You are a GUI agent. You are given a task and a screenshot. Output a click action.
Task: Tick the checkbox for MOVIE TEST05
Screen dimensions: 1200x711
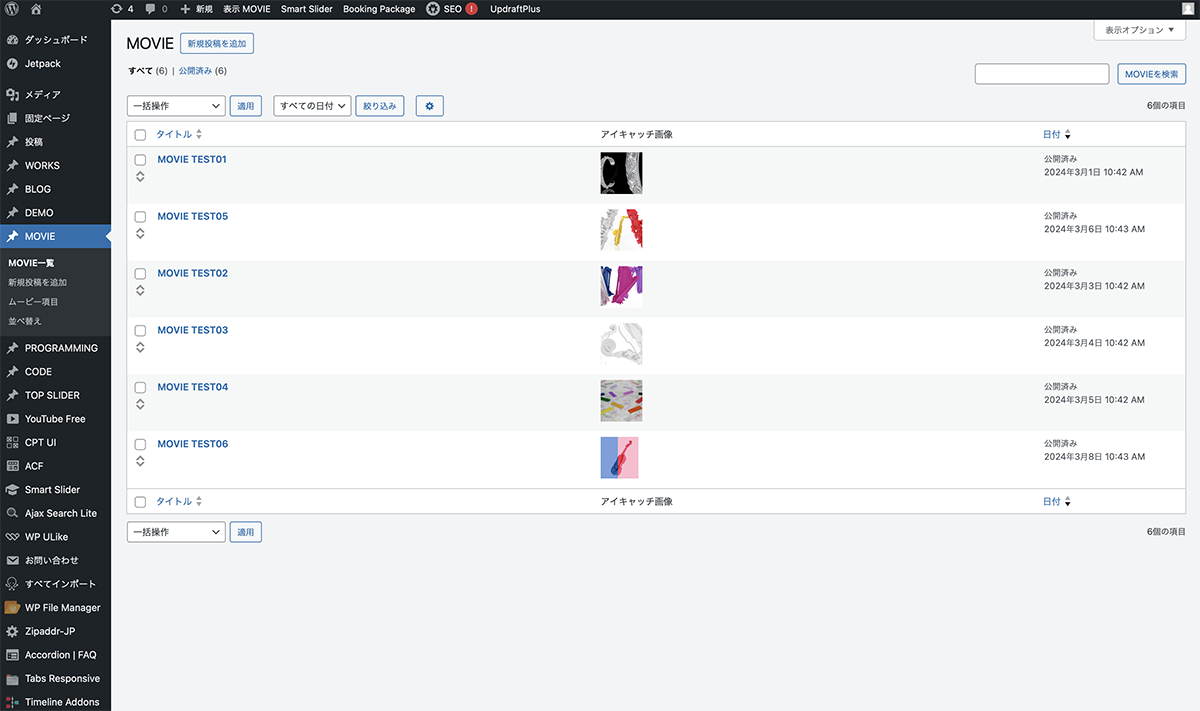click(x=140, y=217)
